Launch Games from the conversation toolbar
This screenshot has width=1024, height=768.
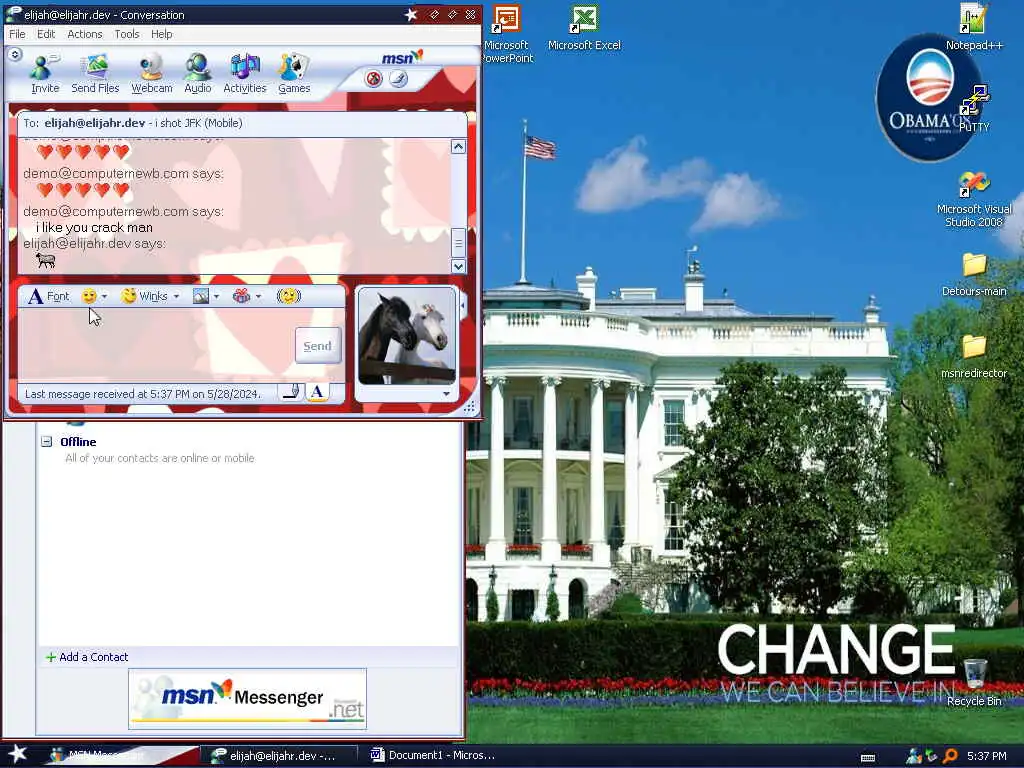click(294, 74)
